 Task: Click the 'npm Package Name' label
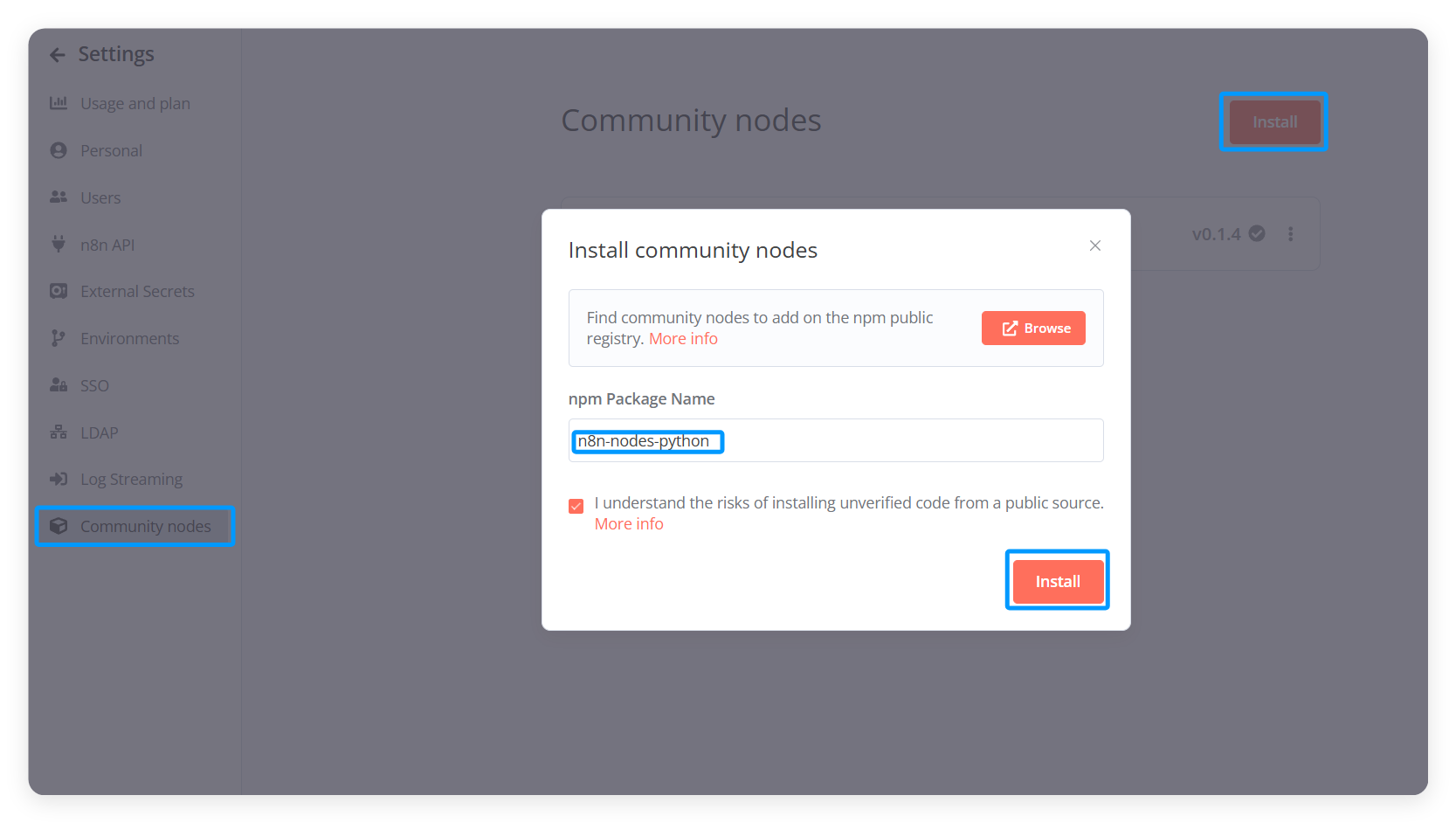click(641, 398)
